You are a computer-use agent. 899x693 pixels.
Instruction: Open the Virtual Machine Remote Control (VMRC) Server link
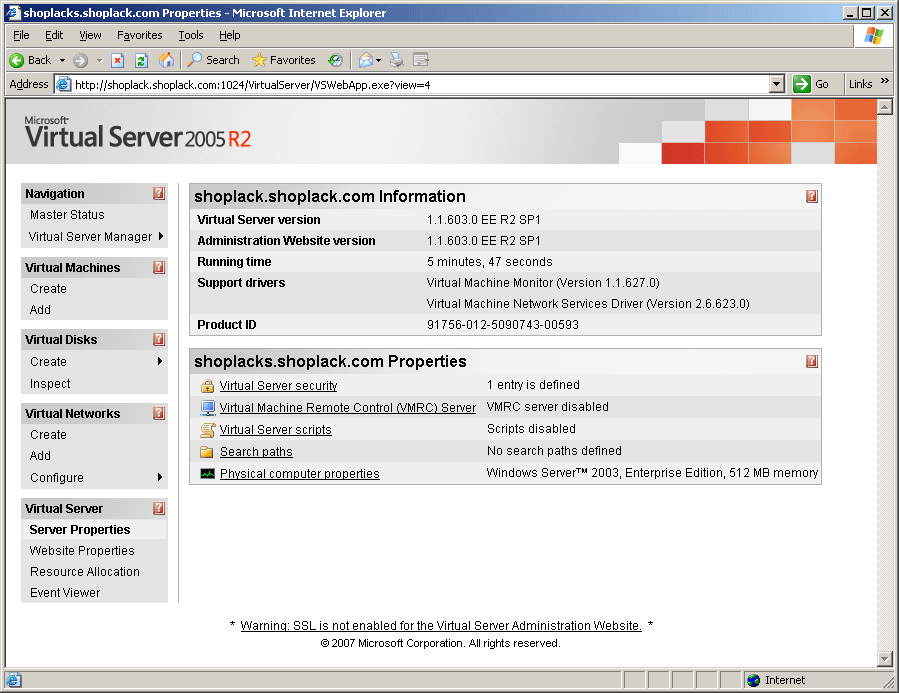click(347, 408)
